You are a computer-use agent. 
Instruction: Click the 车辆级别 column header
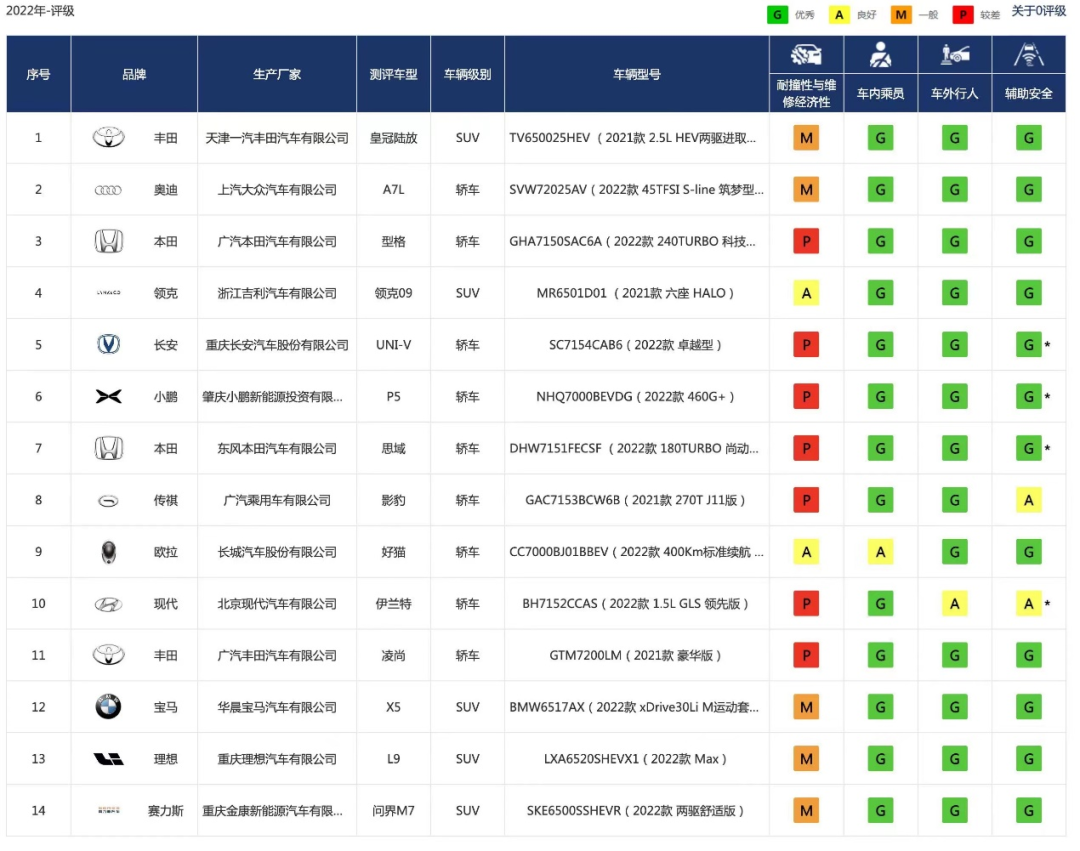467,74
